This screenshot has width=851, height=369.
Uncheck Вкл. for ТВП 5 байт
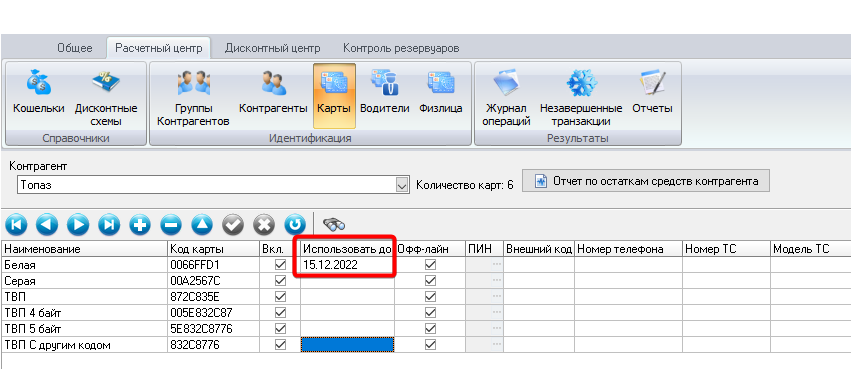pyautogui.click(x=281, y=329)
